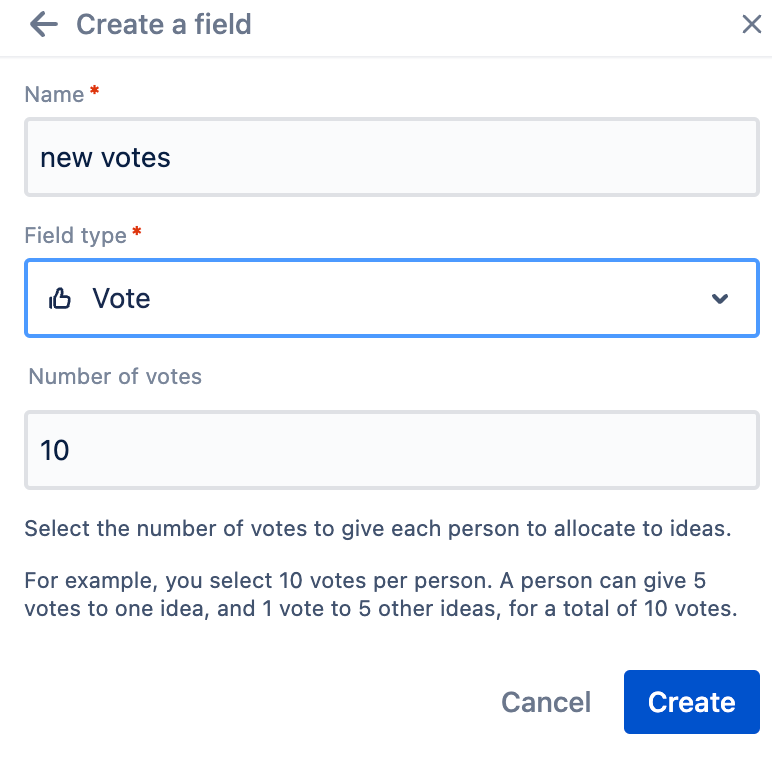Click the red asterisk beside Name

pyautogui.click(x=94, y=91)
